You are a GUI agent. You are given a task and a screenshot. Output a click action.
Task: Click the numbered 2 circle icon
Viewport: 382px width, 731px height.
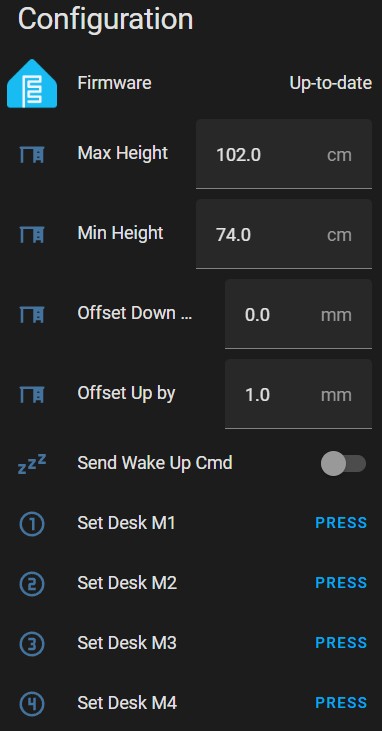click(x=32, y=583)
